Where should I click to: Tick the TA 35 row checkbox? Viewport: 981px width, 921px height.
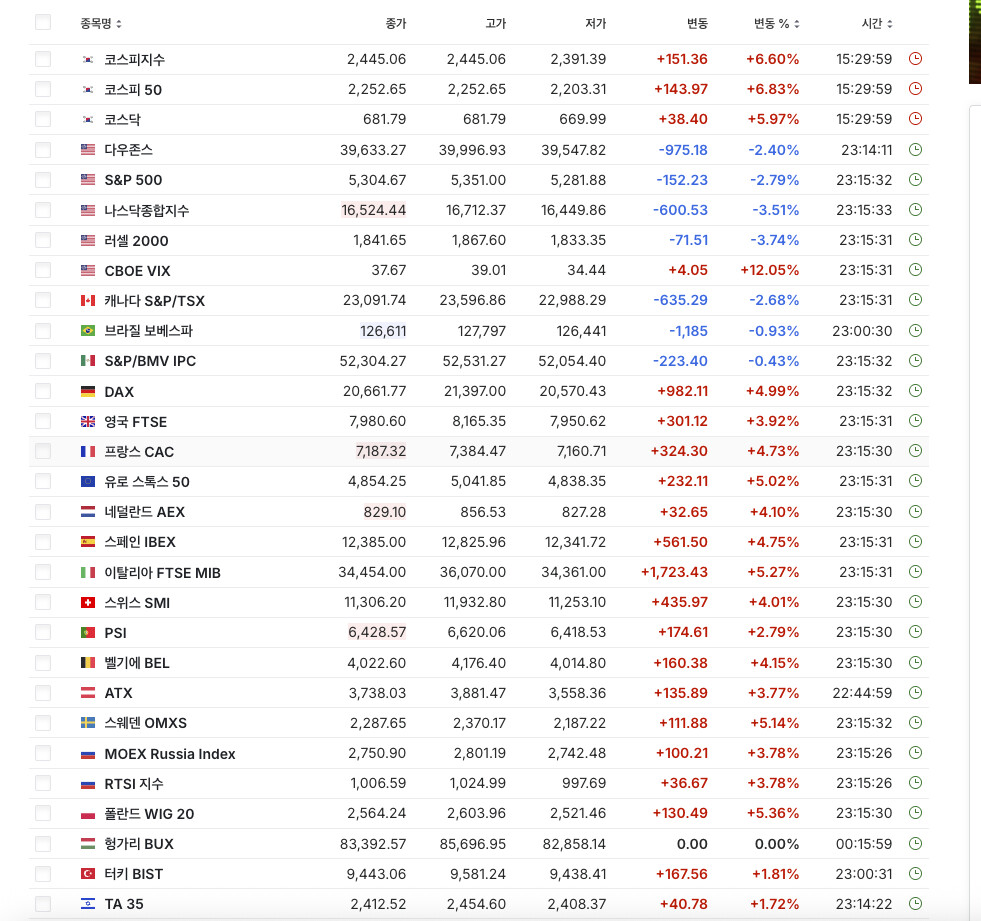[43, 904]
